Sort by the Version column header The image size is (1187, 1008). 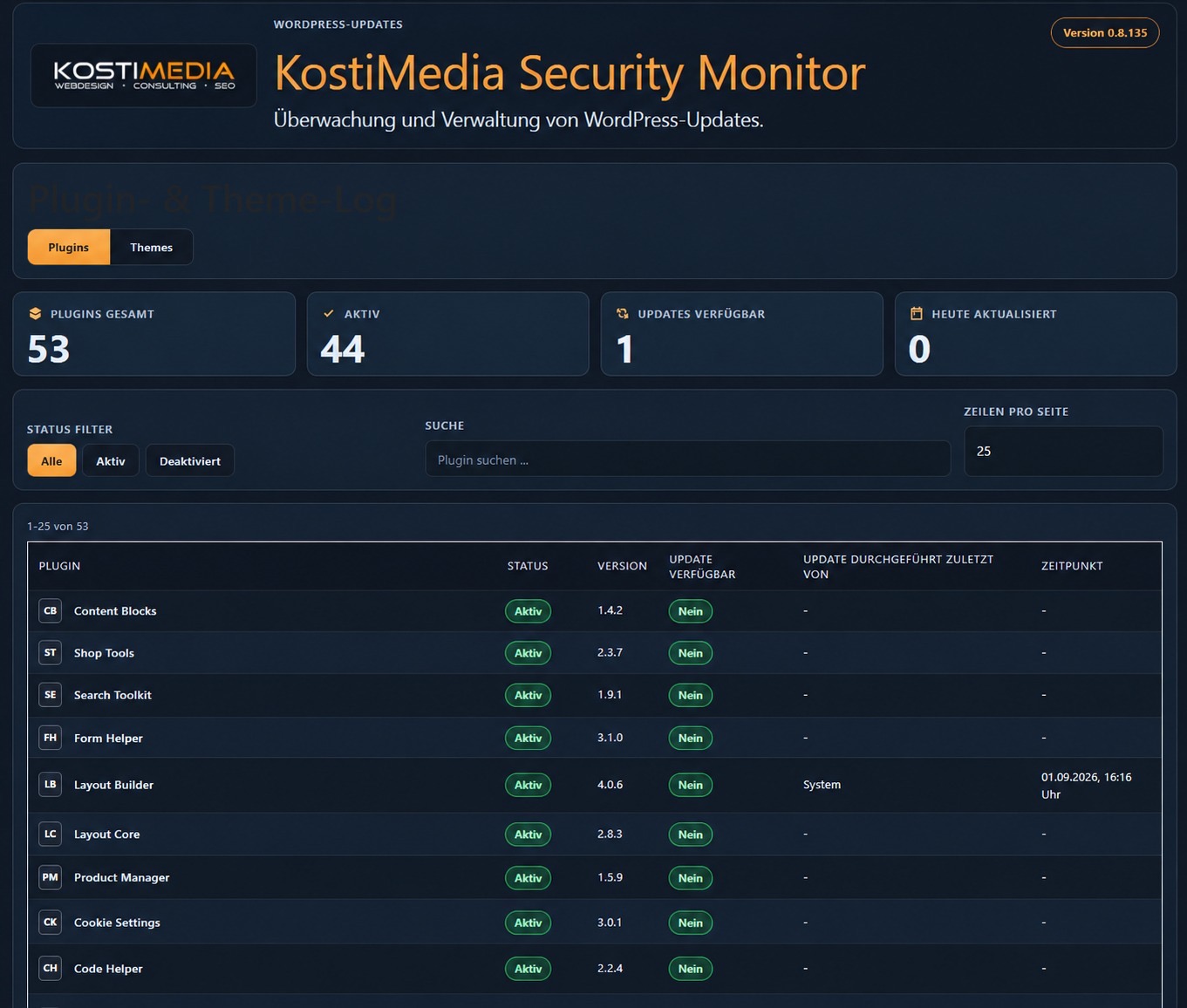coord(622,566)
